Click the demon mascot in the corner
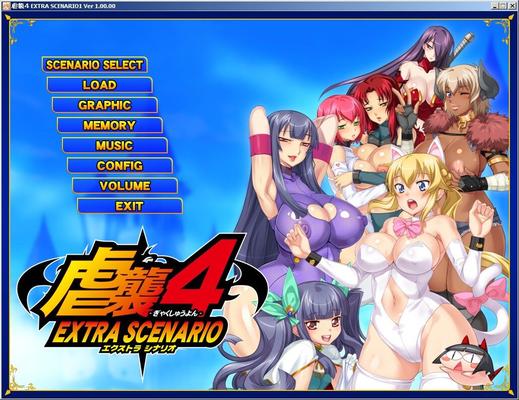This screenshot has width=519, height=400. click(467, 362)
